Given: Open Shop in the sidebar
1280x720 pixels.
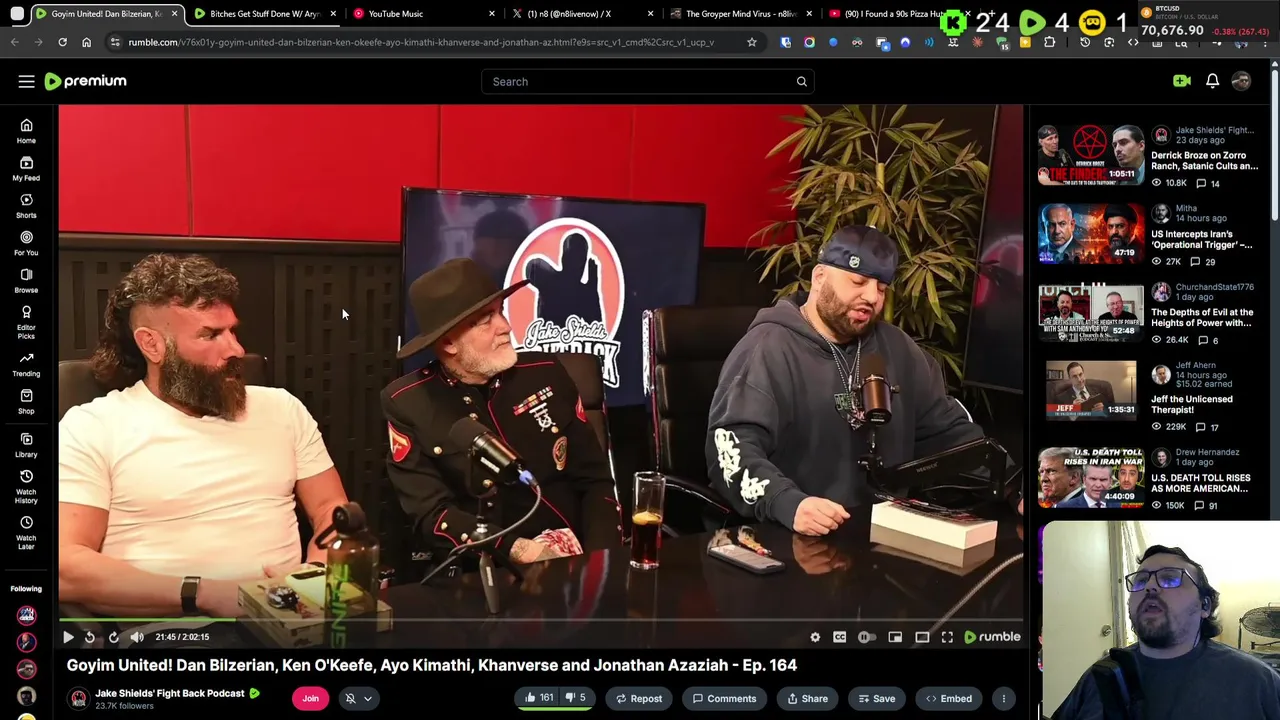Looking at the screenshot, I should pos(26,401).
